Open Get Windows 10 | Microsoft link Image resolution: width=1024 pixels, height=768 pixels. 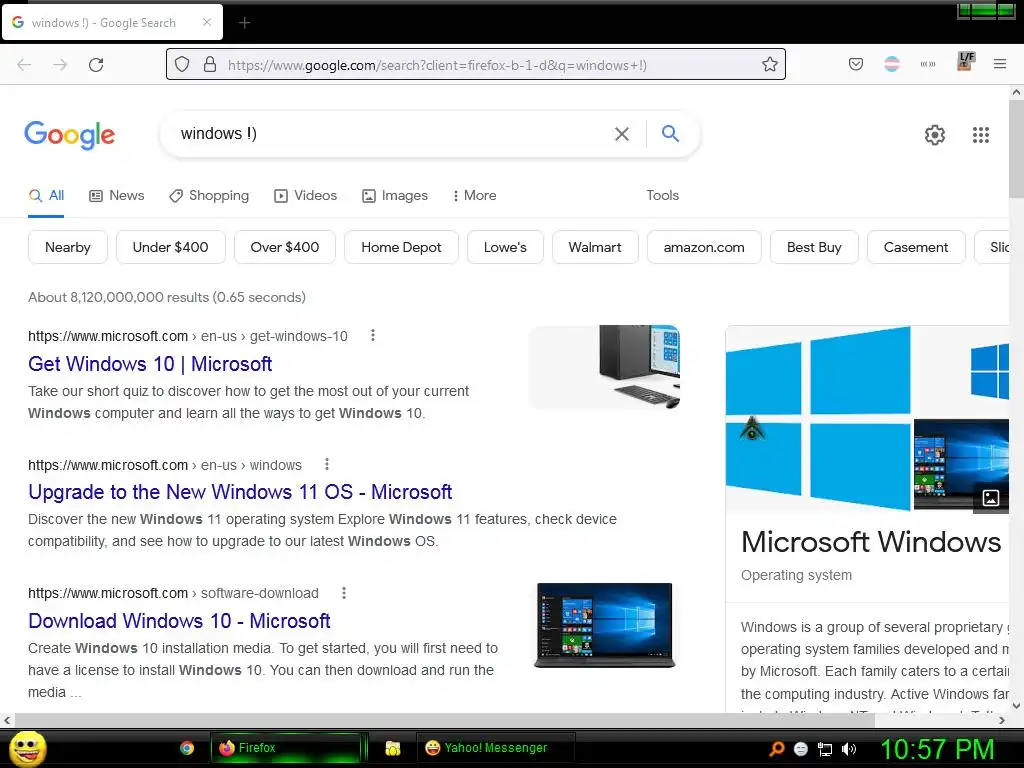click(x=150, y=364)
